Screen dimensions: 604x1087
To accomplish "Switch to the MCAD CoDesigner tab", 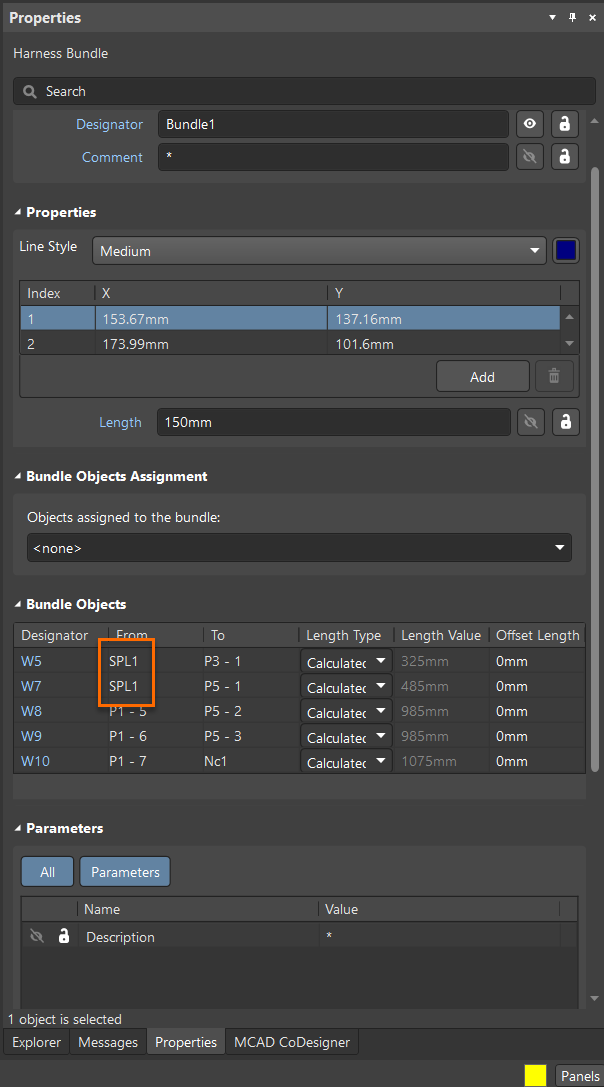I will click(292, 1042).
